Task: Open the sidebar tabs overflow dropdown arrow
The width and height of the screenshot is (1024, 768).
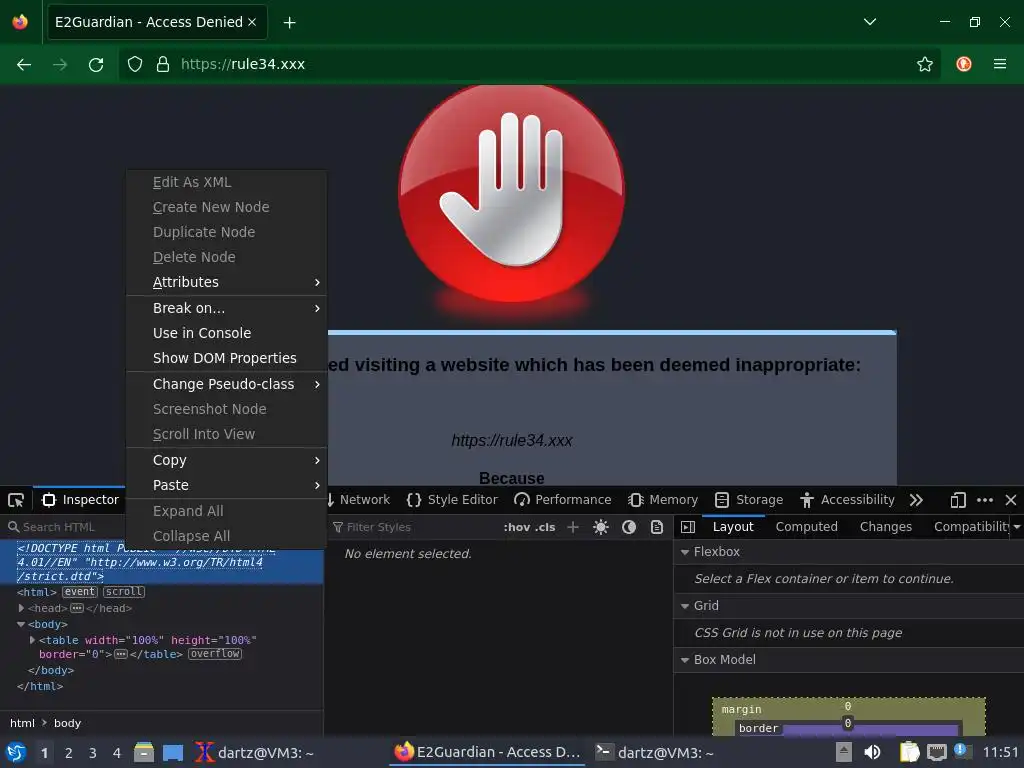Action: (1017, 527)
